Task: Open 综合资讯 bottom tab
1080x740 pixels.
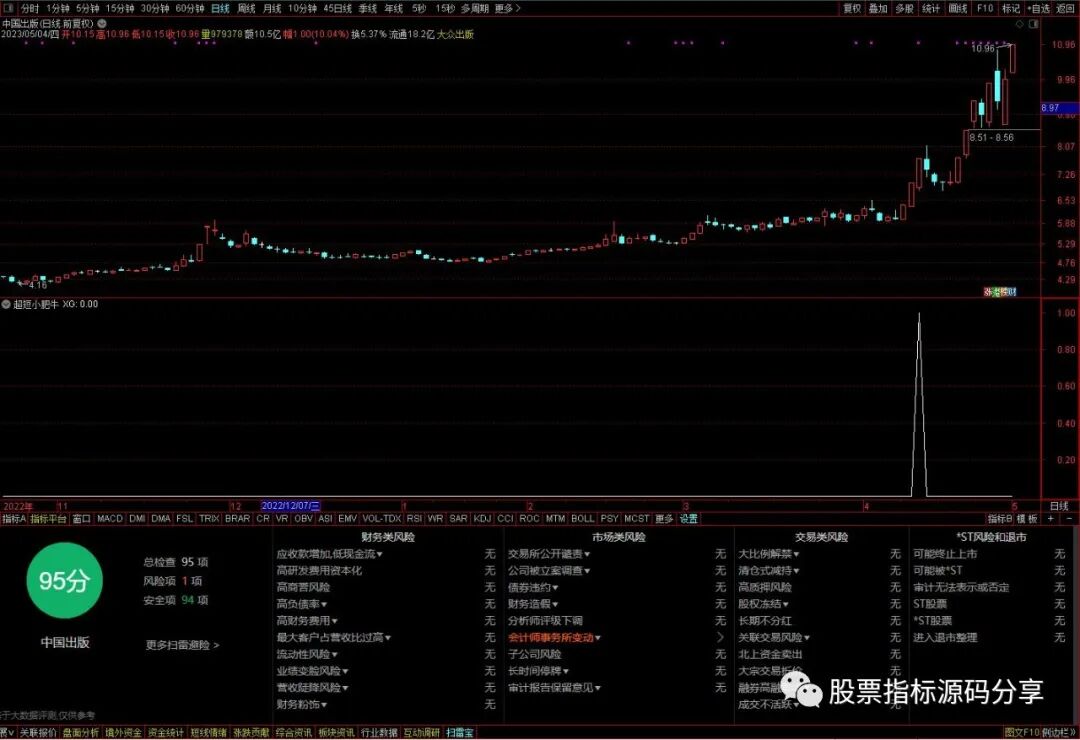Action: (x=294, y=732)
